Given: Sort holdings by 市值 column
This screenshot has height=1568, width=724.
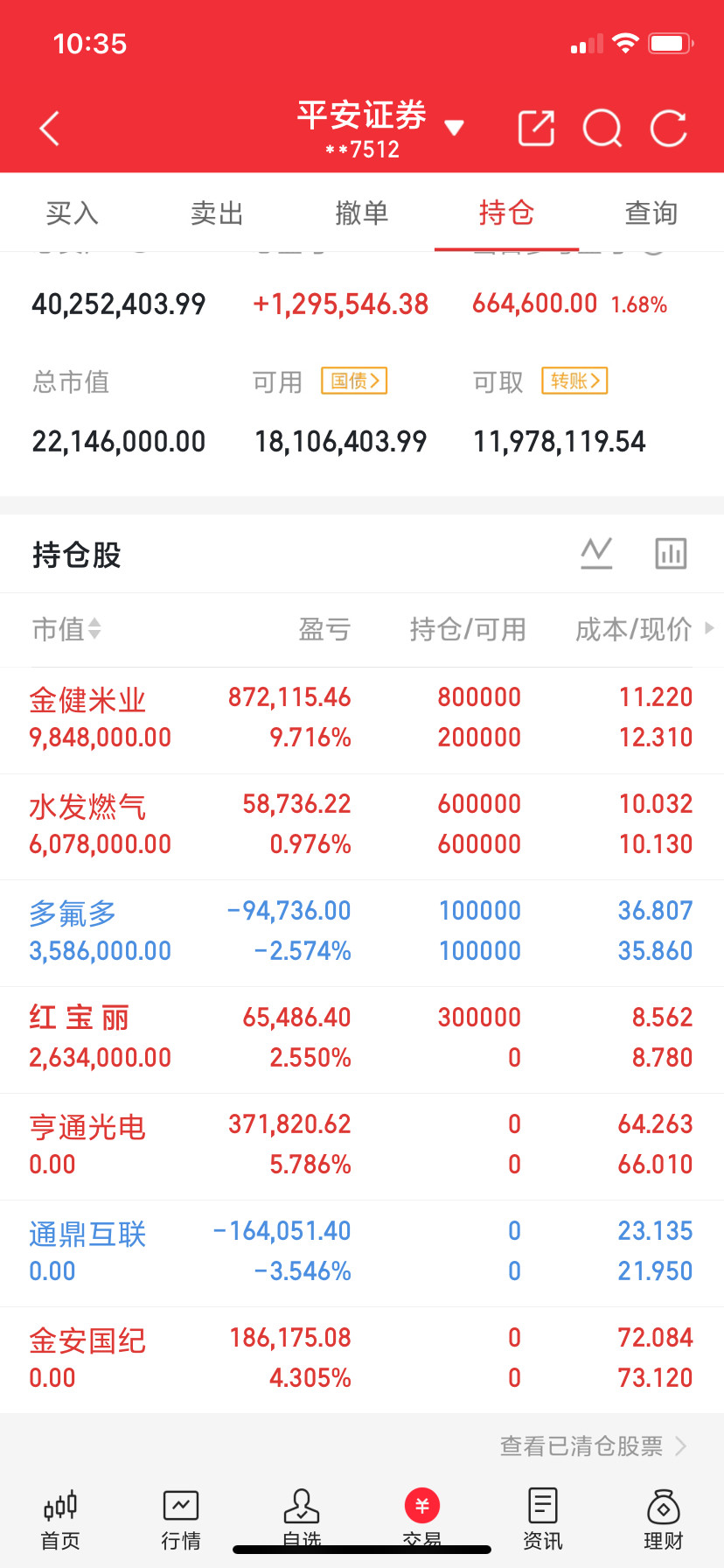Looking at the screenshot, I should [x=66, y=629].
